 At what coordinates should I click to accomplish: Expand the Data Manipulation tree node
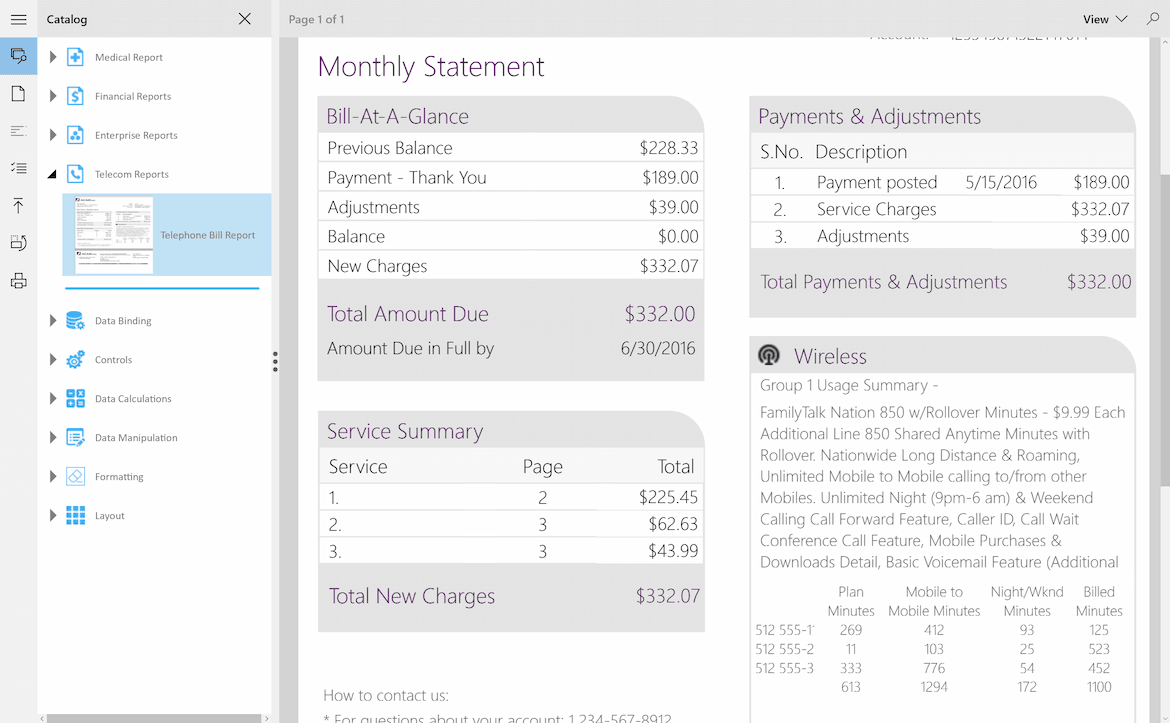coord(53,437)
